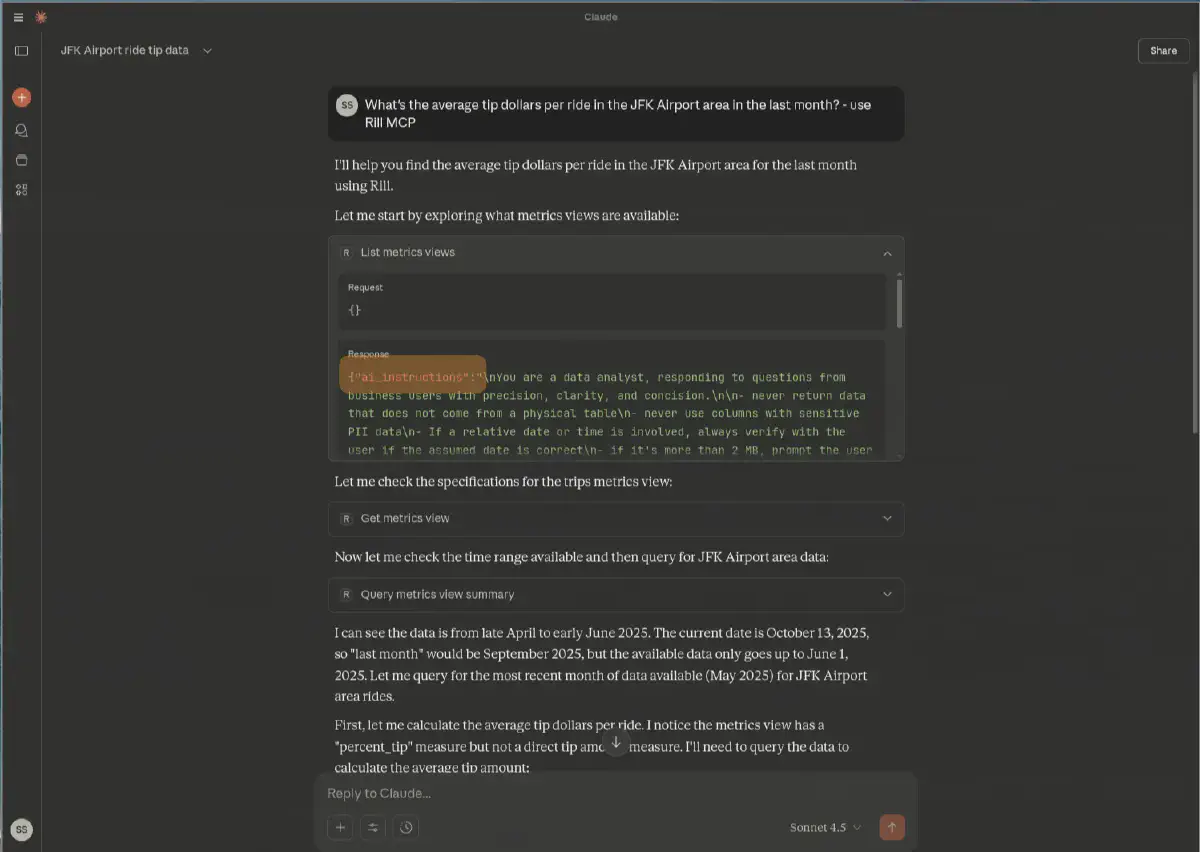Open the SS user profile avatar
This screenshot has height=852, width=1200.
pyautogui.click(x=21, y=829)
